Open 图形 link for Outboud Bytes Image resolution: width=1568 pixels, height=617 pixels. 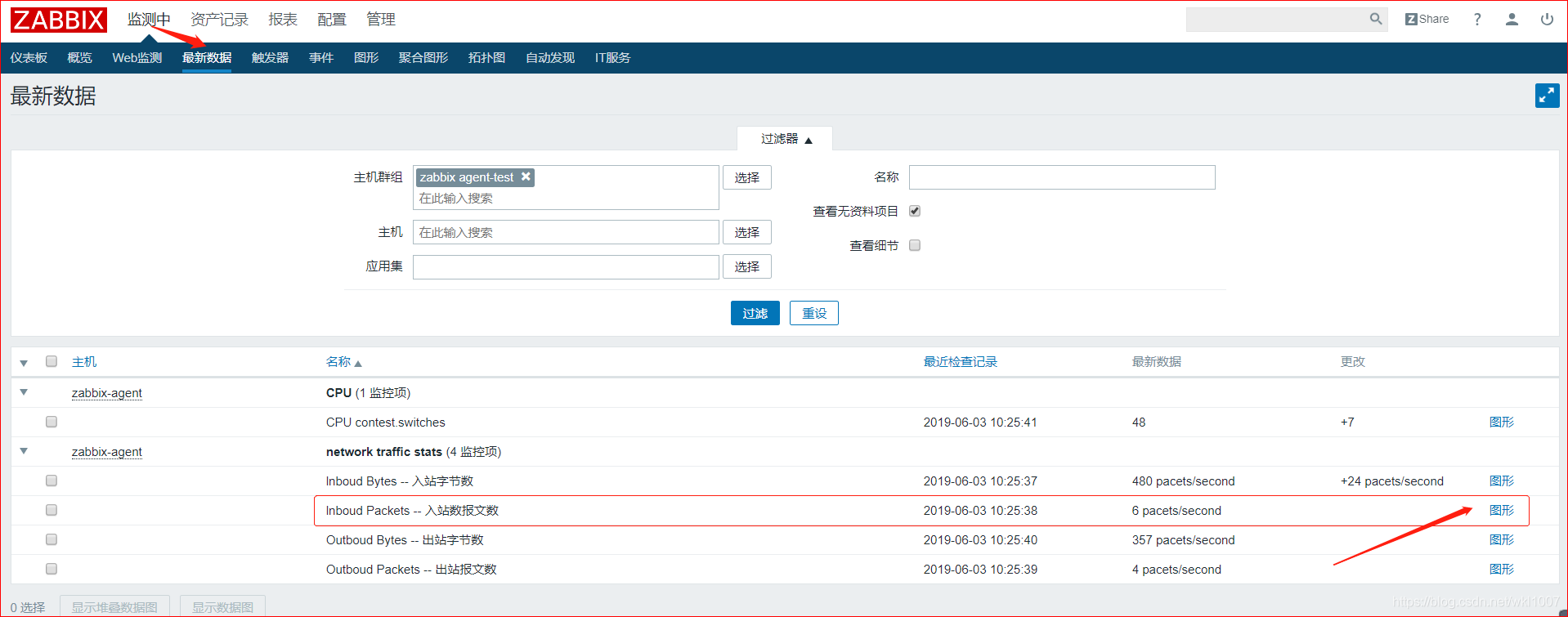[1502, 540]
